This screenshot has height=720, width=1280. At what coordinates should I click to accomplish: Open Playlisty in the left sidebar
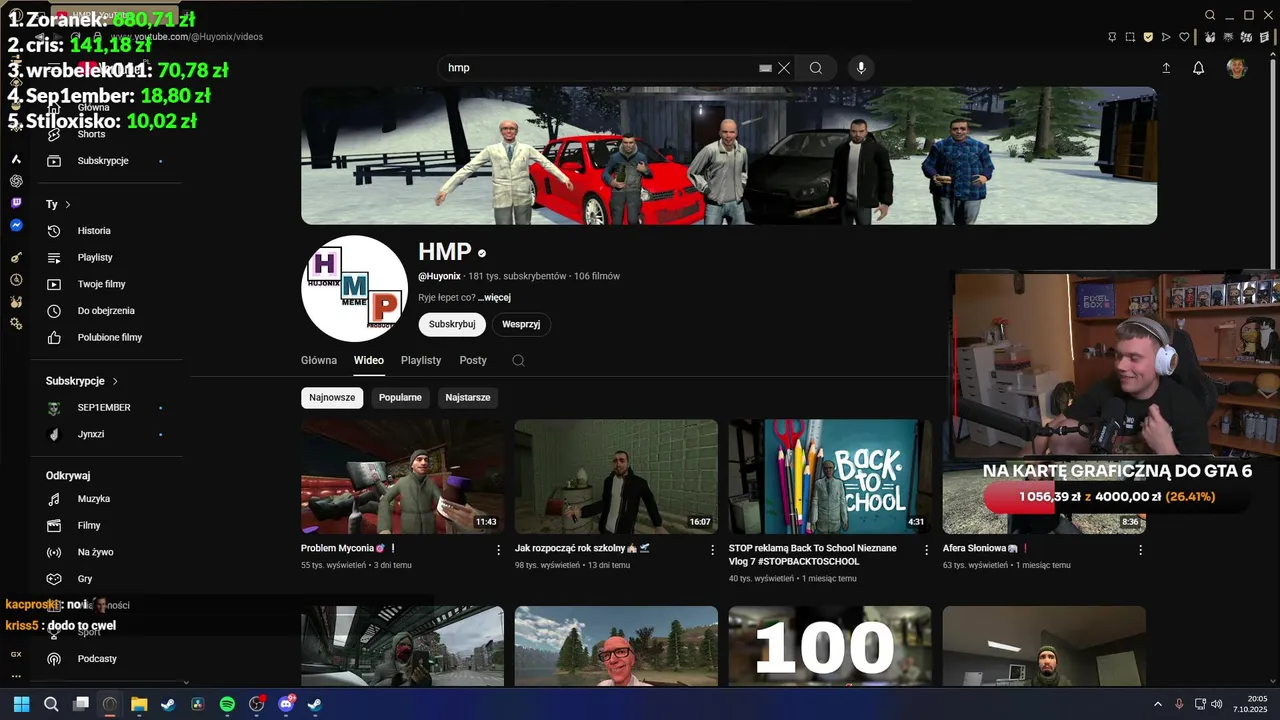[x=95, y=258]
